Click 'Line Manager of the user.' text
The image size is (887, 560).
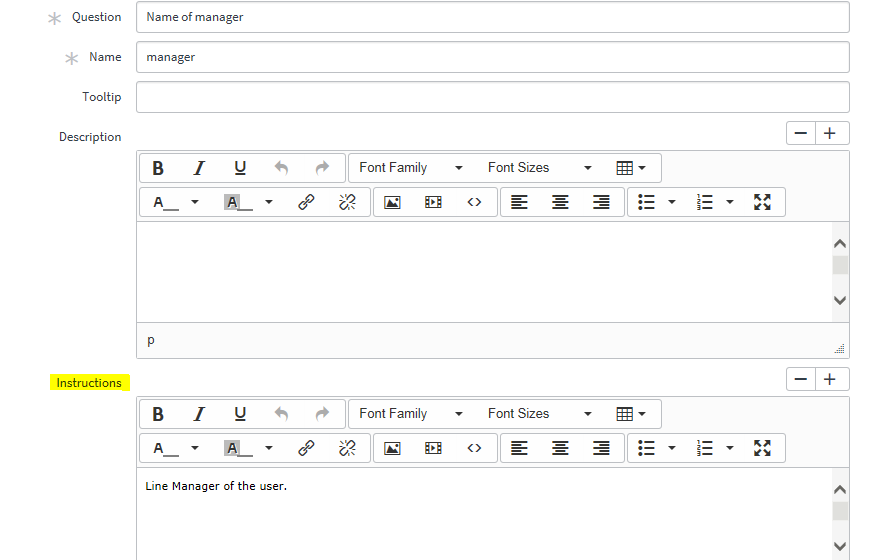point(216,486)
